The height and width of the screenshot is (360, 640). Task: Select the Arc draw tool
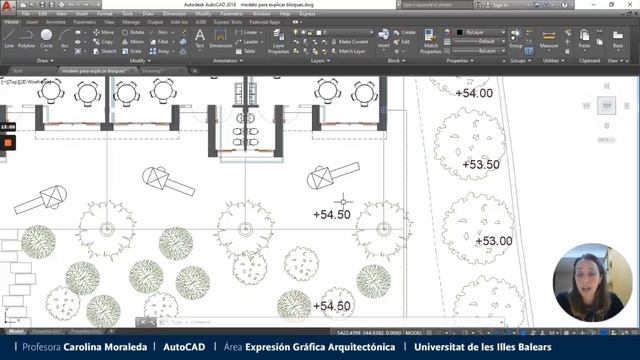pos(64,39)
